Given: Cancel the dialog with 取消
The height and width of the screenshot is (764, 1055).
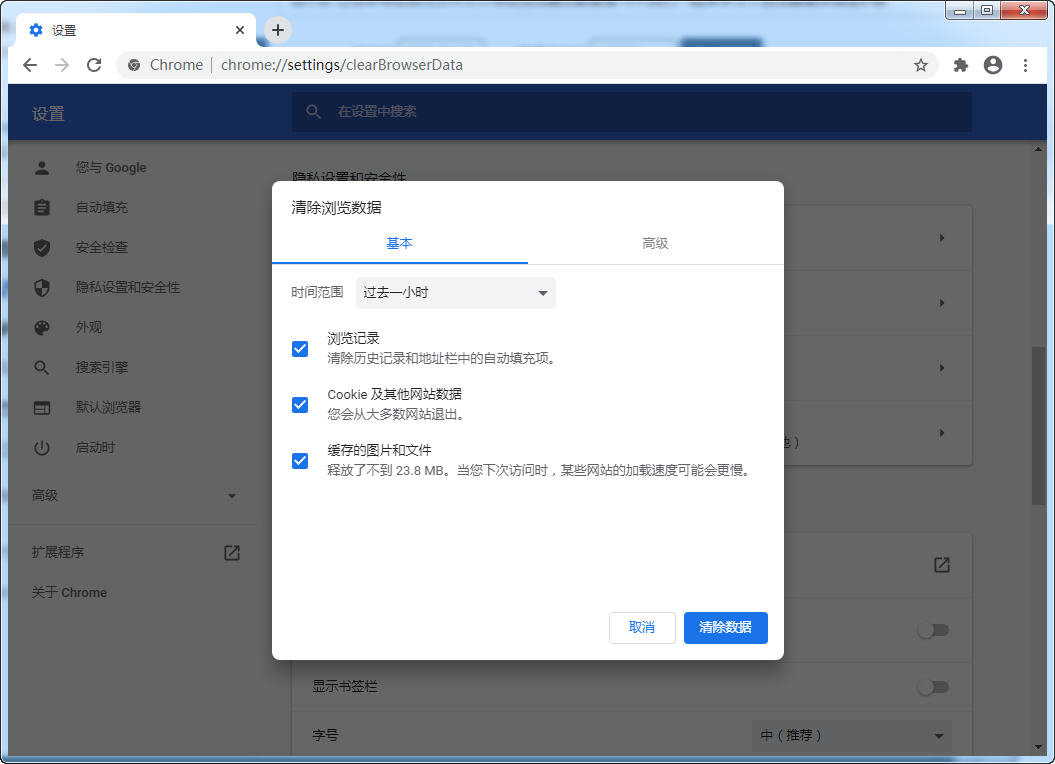Looking at the screenshot, I should coord(642,628).
